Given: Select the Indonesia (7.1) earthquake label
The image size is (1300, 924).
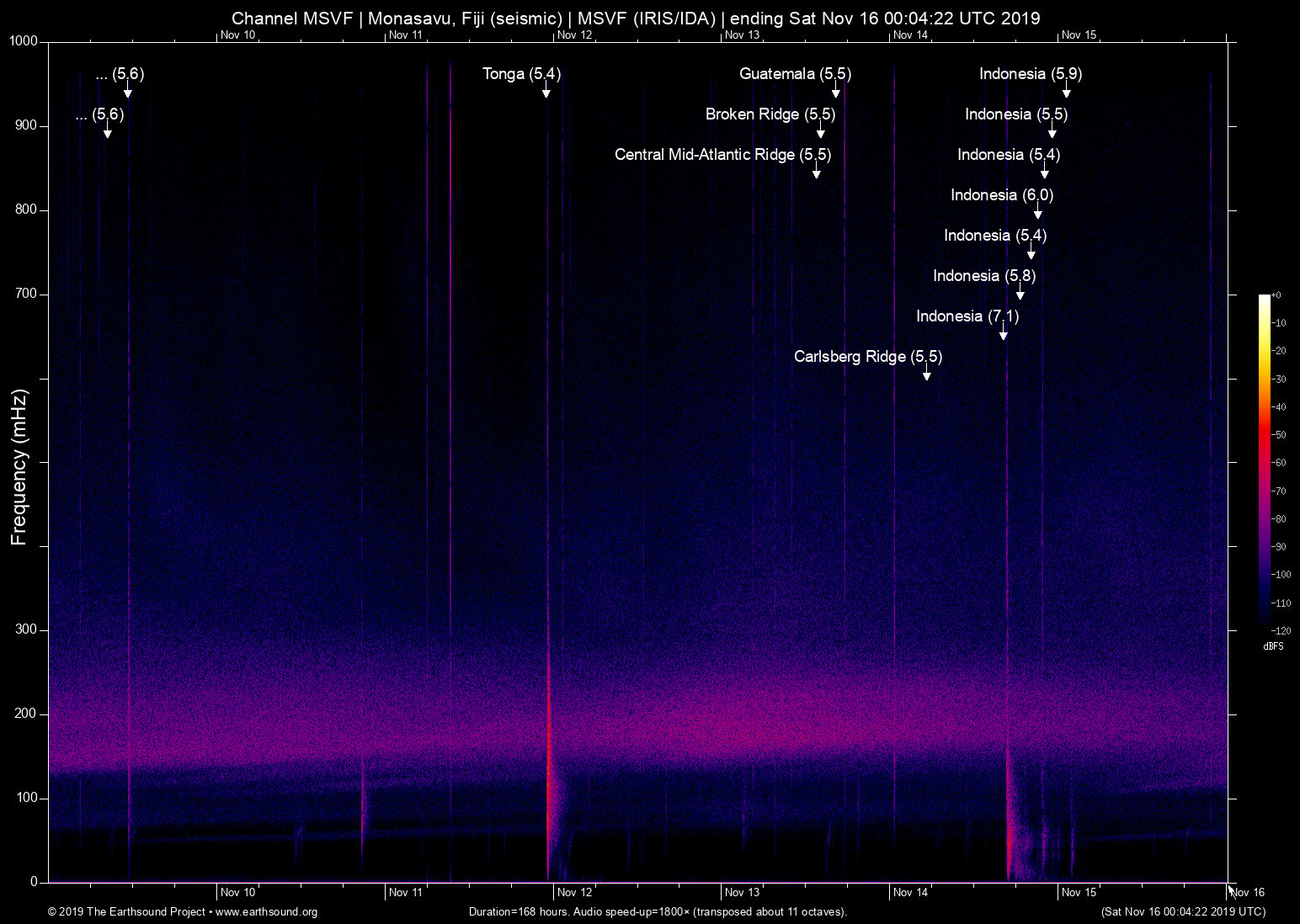Looking at the screenshot, I should [x=967, y=316].
